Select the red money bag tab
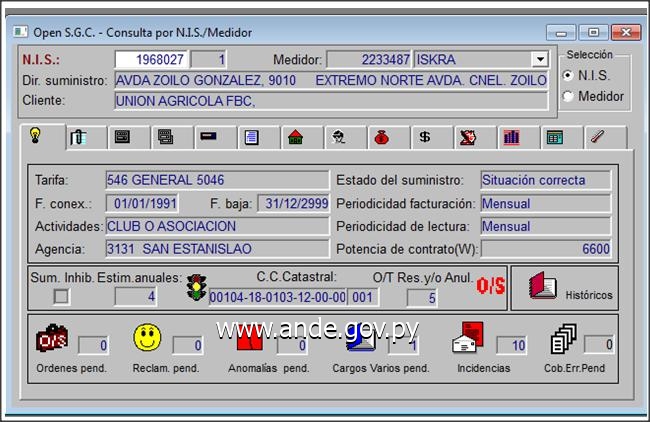Viewport: 650px width, 422px height. 381,137
